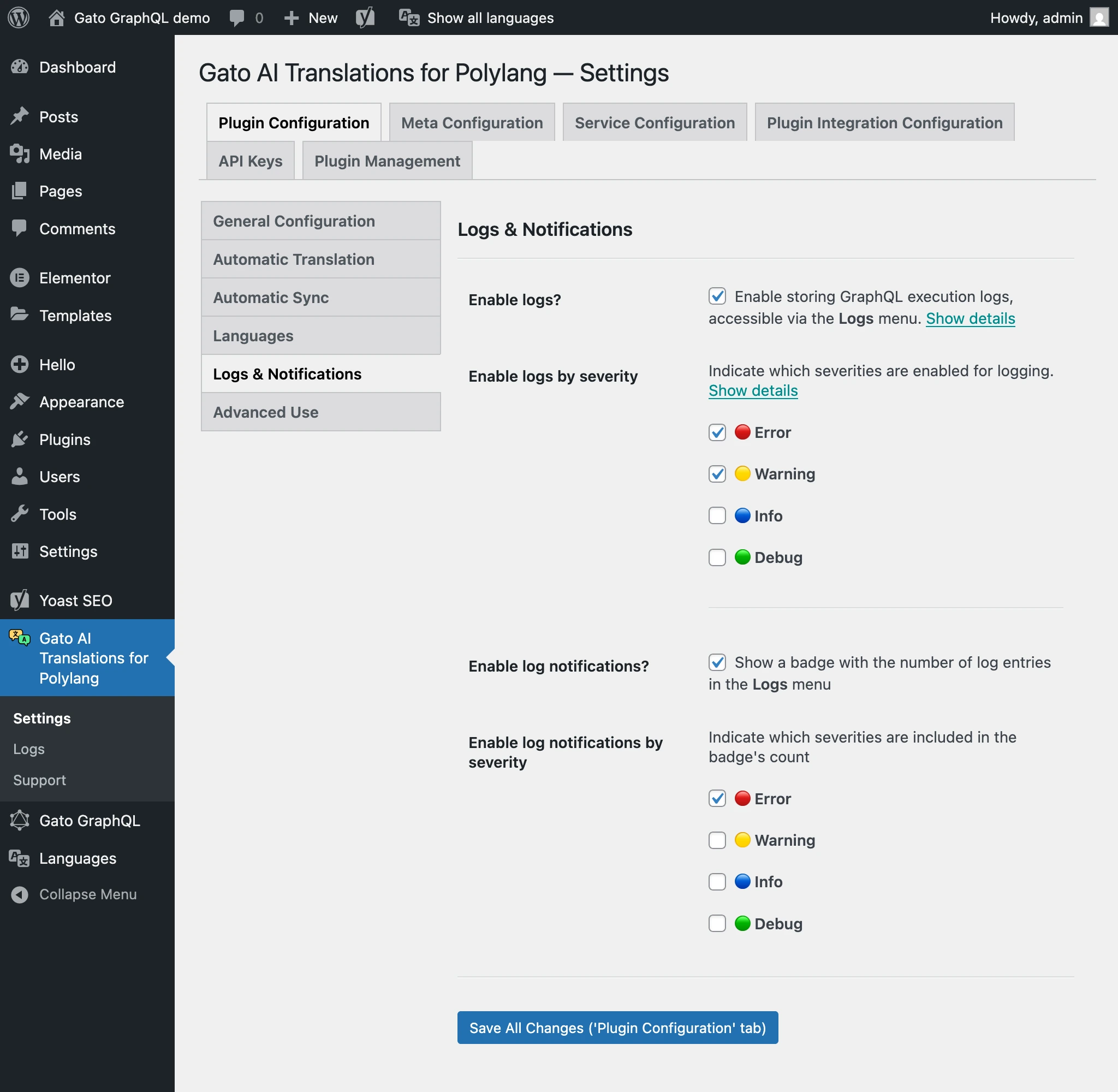Click the Gato GraphQL demo site name
Viewport: 1118px width, 1092px height.
coord(142,18)
